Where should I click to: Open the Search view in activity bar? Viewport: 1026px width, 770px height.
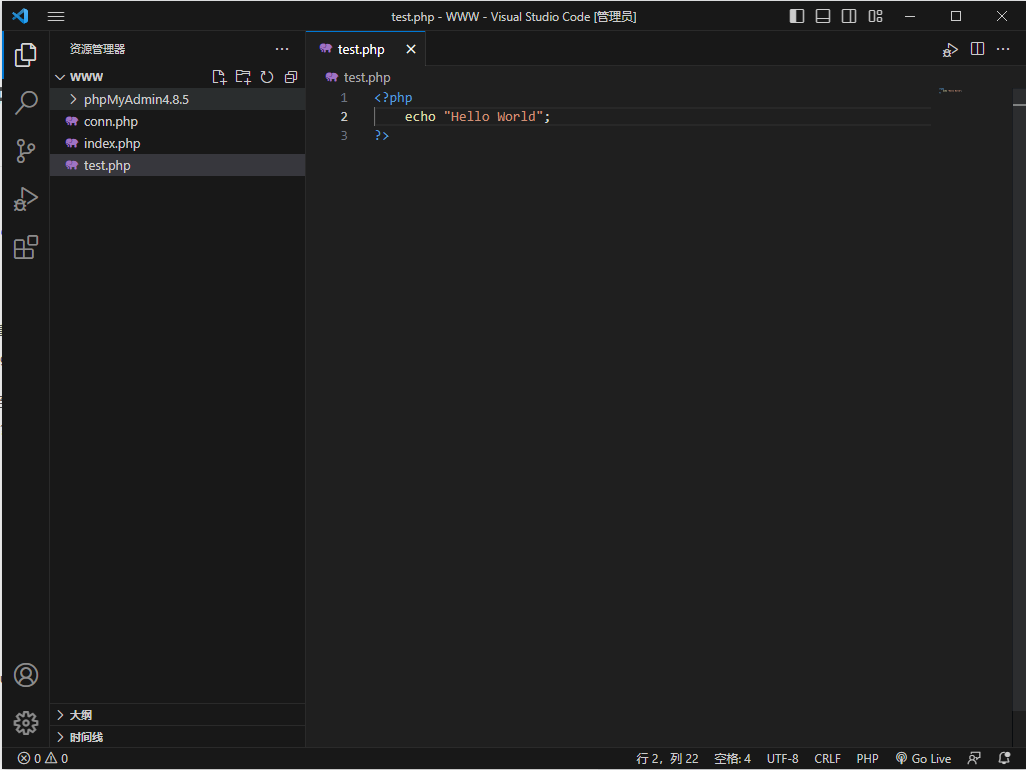pyautogui.click(x=26, y=103)
